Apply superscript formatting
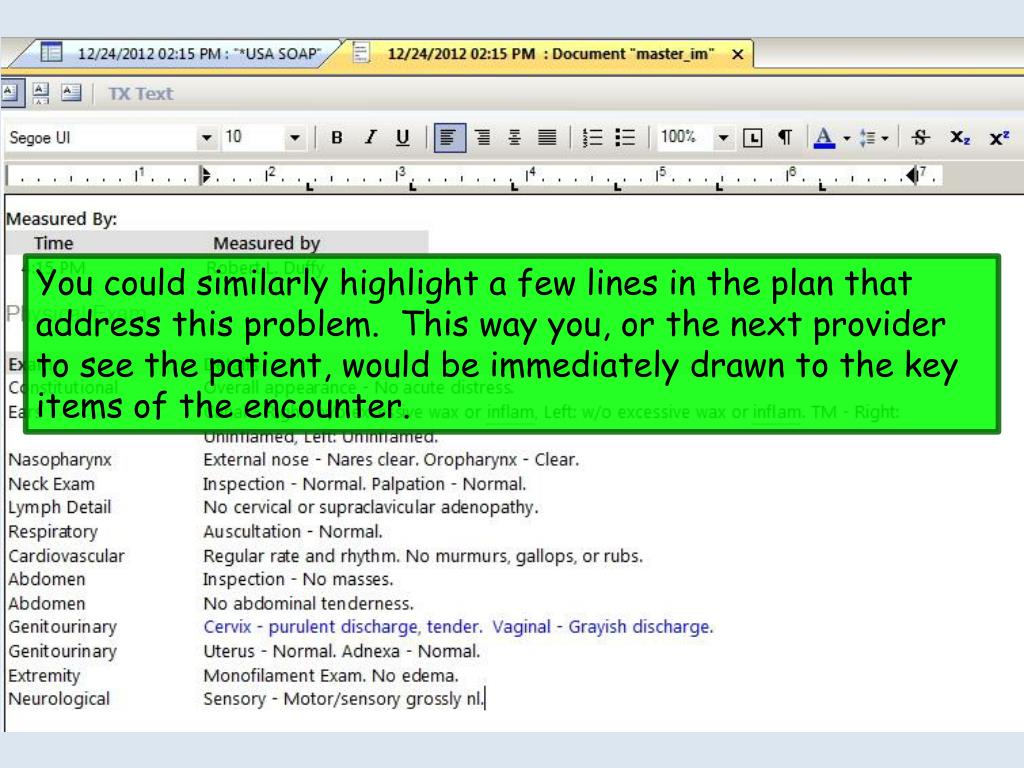This screenshot has width=1024, height=768. coord(999,138)
